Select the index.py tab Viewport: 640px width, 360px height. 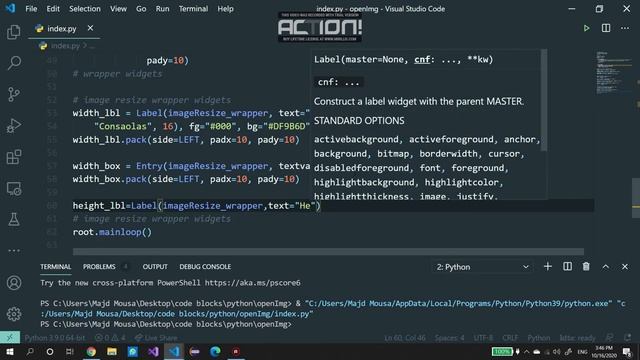tap(61, 29)
